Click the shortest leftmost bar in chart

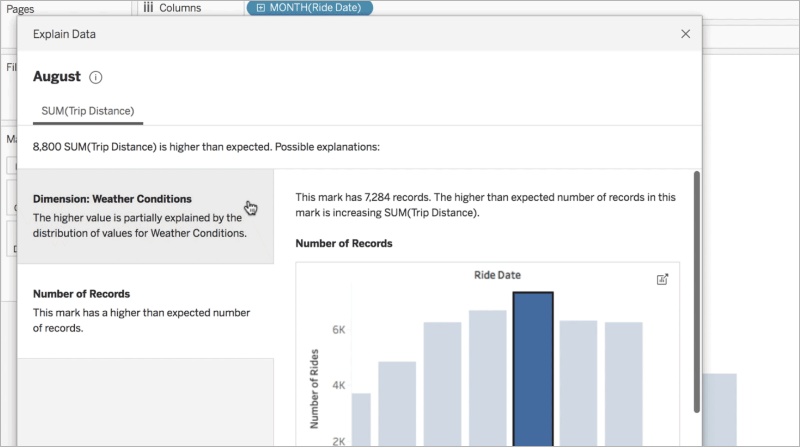pyautogui.click(x=361, y=419)
